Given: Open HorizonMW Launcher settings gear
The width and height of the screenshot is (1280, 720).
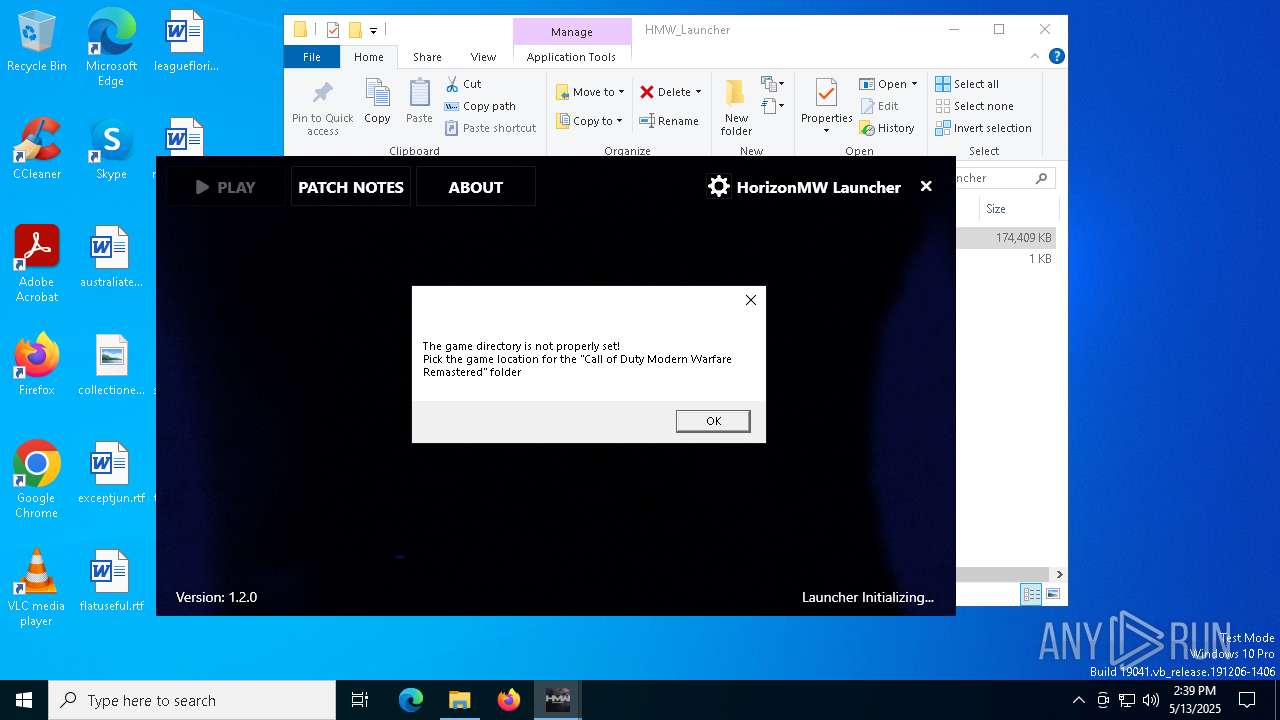Looking at the screenshot, I should pos(719,187).
